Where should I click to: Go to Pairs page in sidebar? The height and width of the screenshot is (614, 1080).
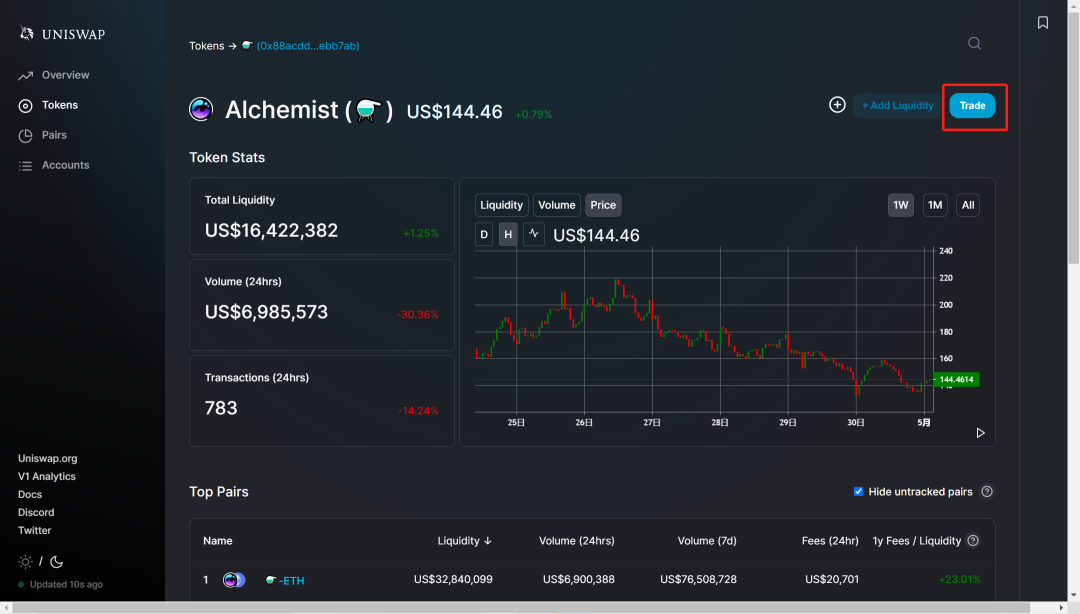point(54,135)
